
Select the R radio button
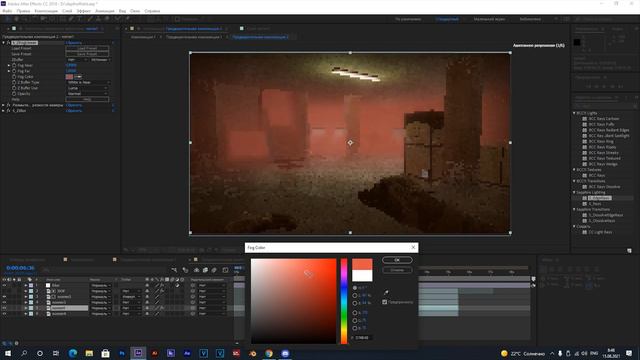[x=355, y=313]
